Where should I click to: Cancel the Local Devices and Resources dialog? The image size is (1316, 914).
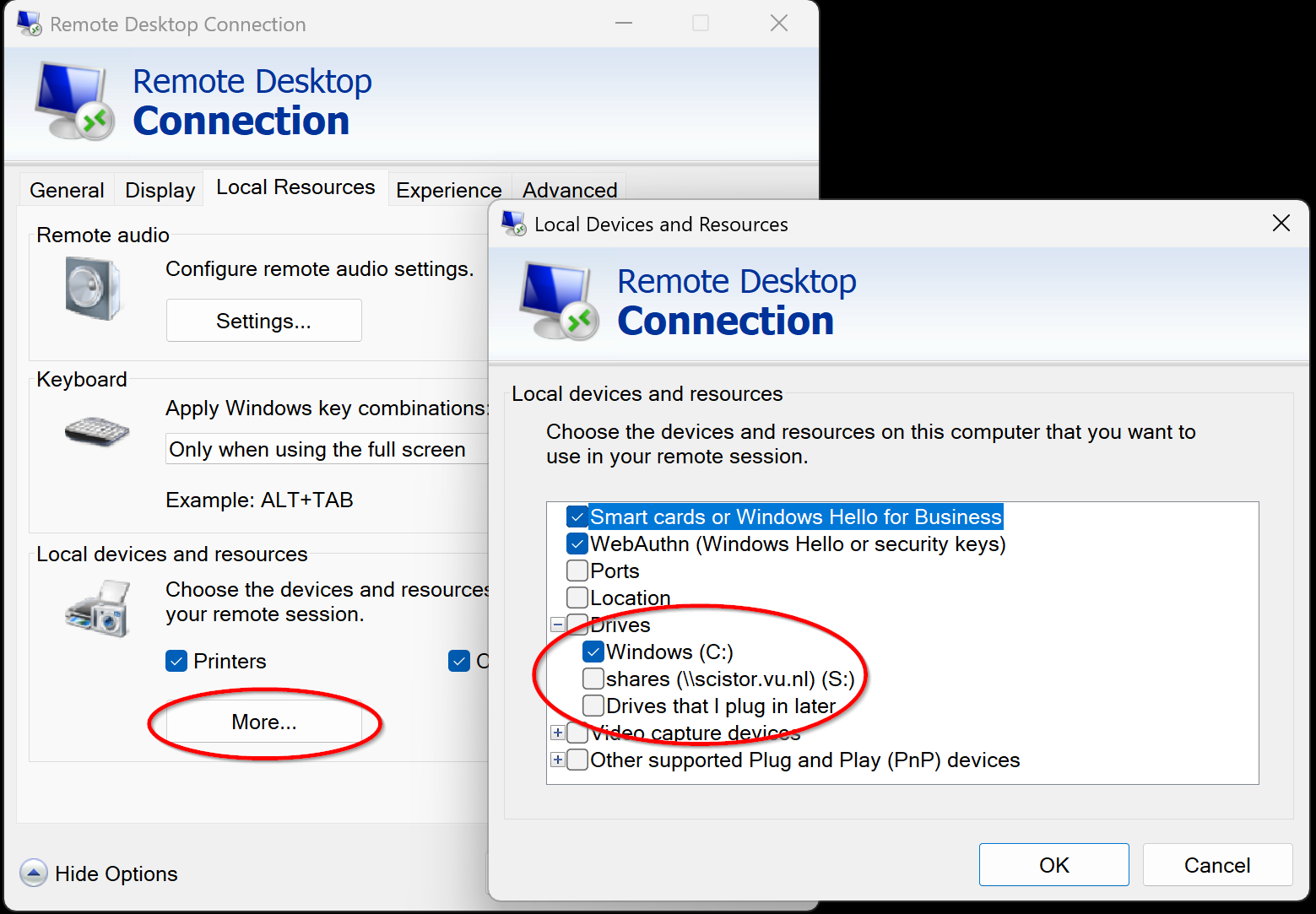(1217, 864)
